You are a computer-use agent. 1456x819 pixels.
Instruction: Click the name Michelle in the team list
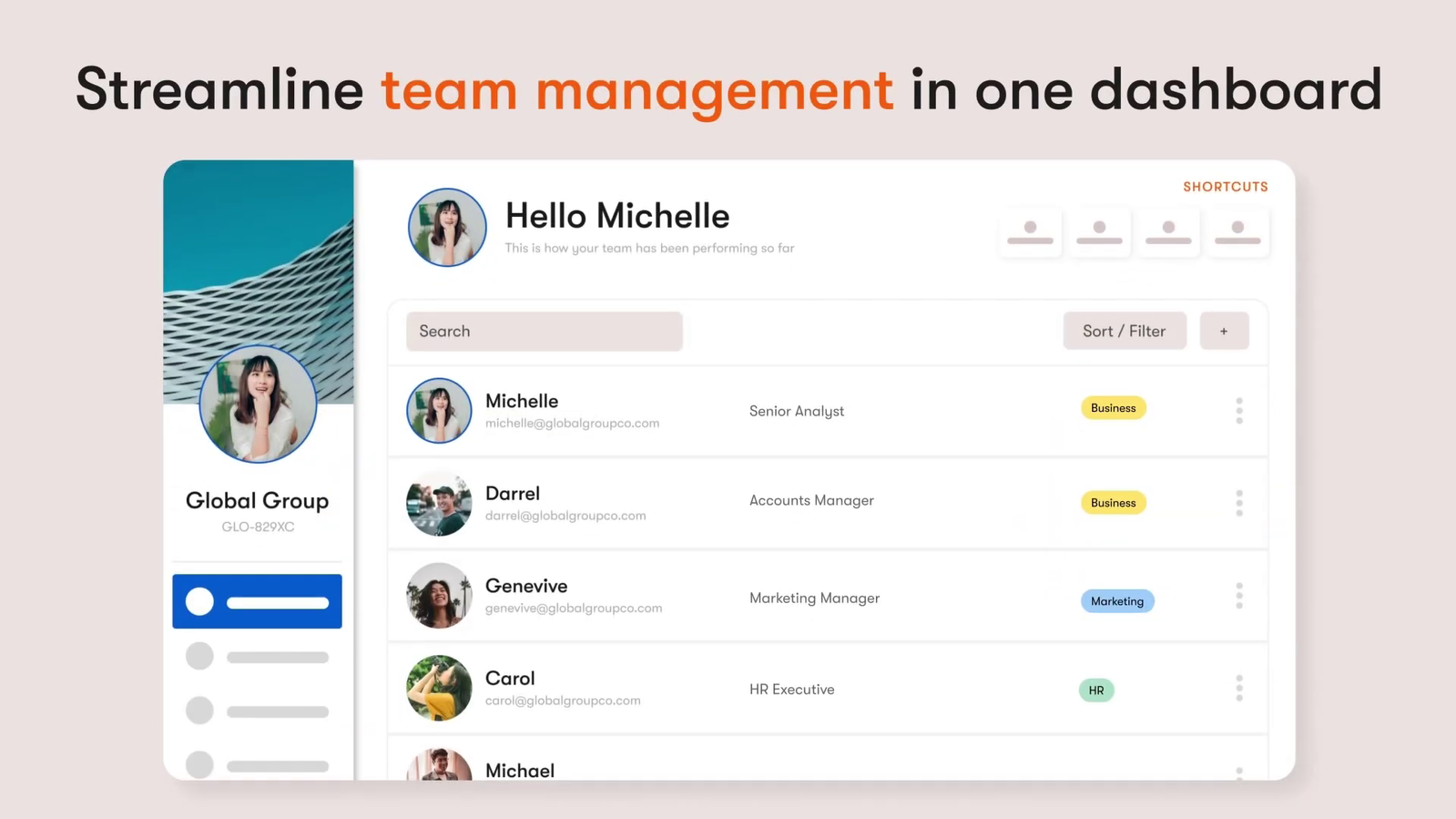(x=522, y=401)
